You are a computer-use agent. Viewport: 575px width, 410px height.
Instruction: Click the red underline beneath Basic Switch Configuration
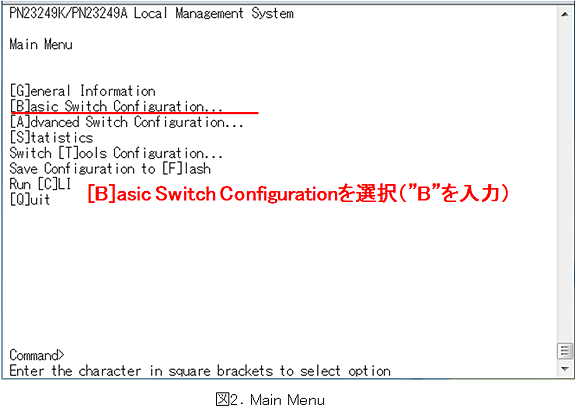135,113
